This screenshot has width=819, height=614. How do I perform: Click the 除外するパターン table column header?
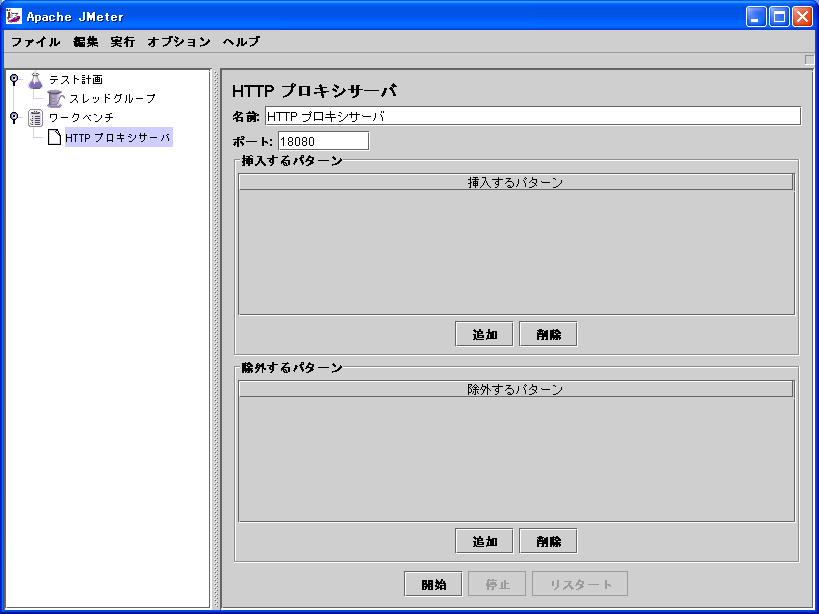point(516,389)
